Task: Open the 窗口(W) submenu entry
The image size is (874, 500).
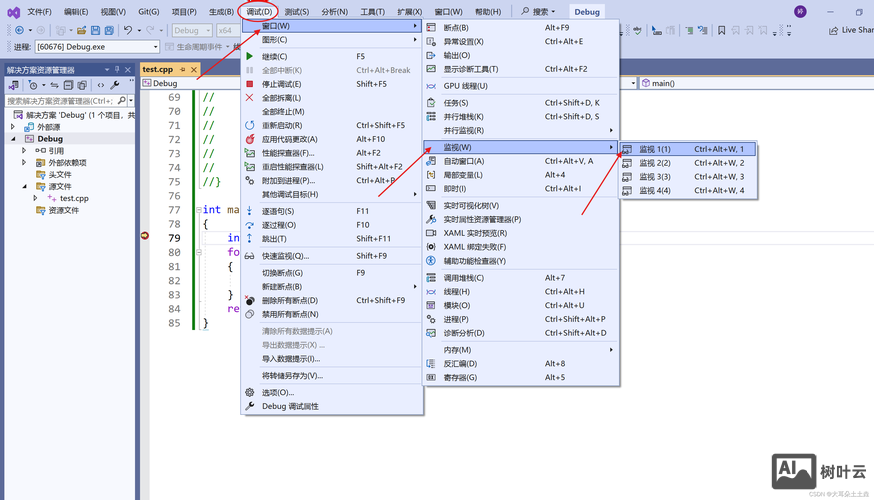Action: point(332,26)
